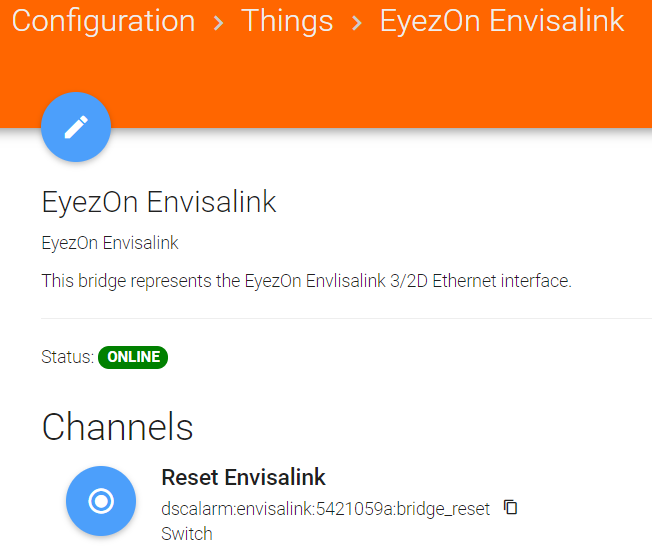Click the large EyezOn Envisalink thing heading
This screenshot has width=652, height=553.
coord(159,202)
